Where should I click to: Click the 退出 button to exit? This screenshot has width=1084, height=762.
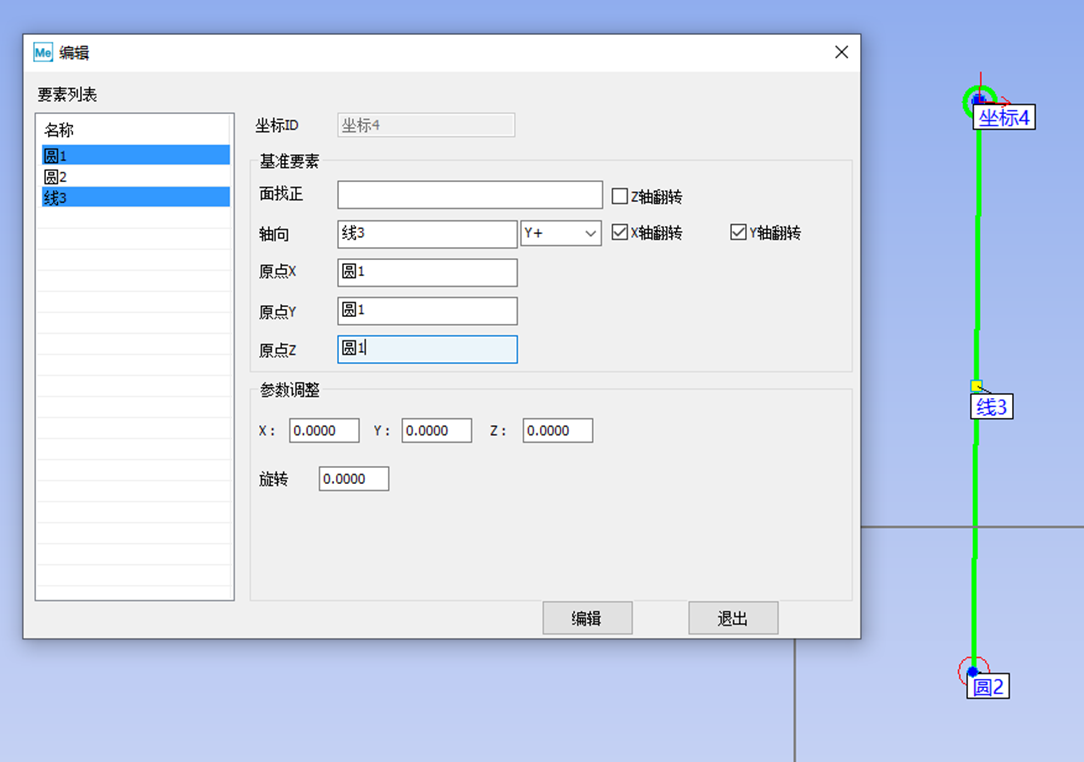(732, 617)
